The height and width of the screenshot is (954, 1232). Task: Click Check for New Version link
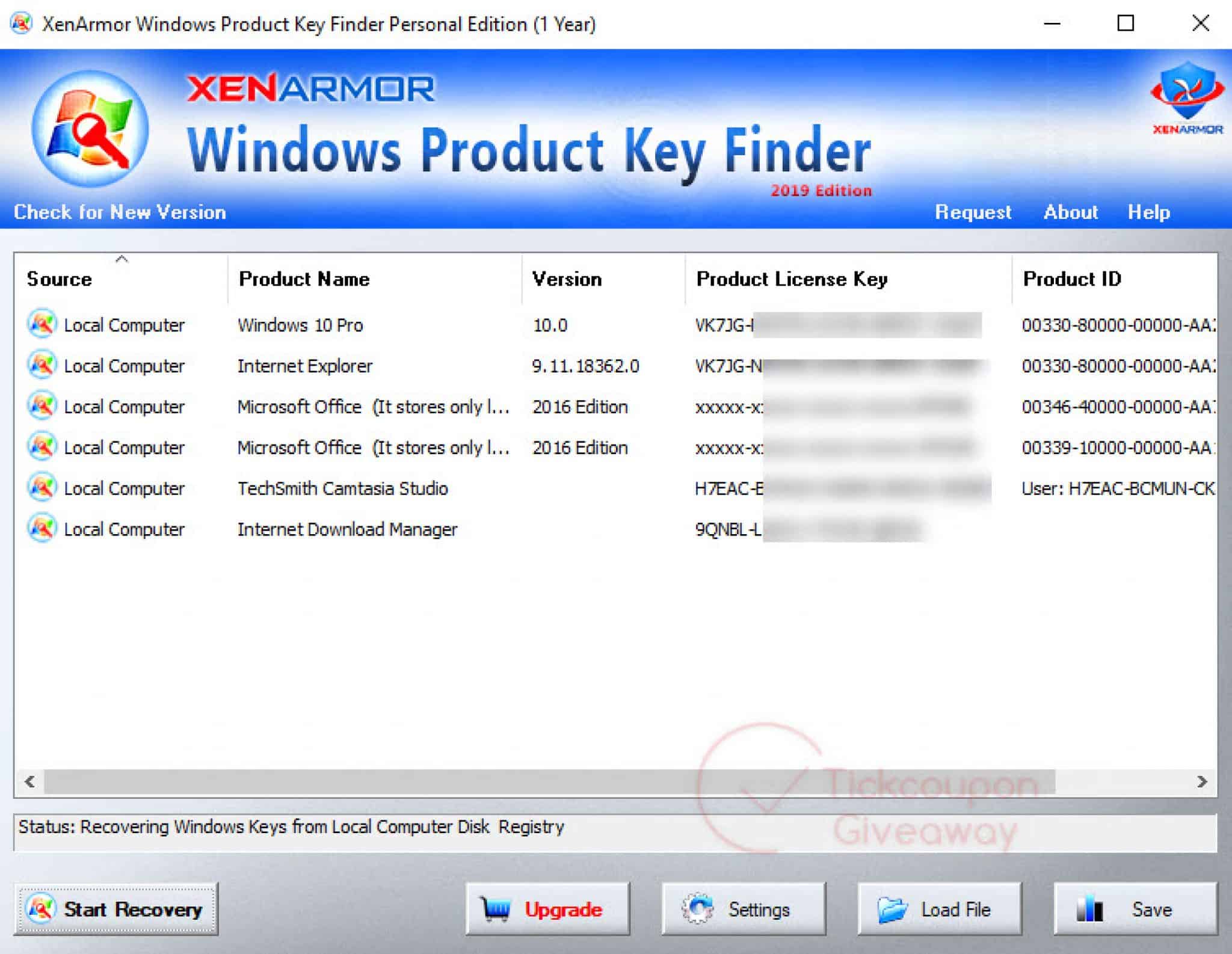coord(120,212)
